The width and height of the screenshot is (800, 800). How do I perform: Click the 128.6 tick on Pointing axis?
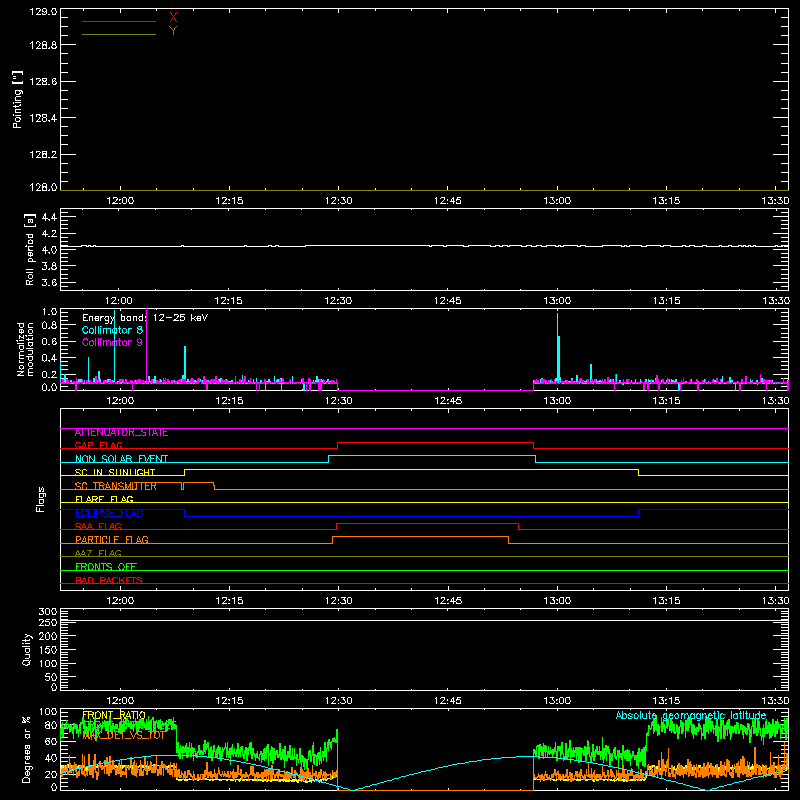click(x=43, y=82)
